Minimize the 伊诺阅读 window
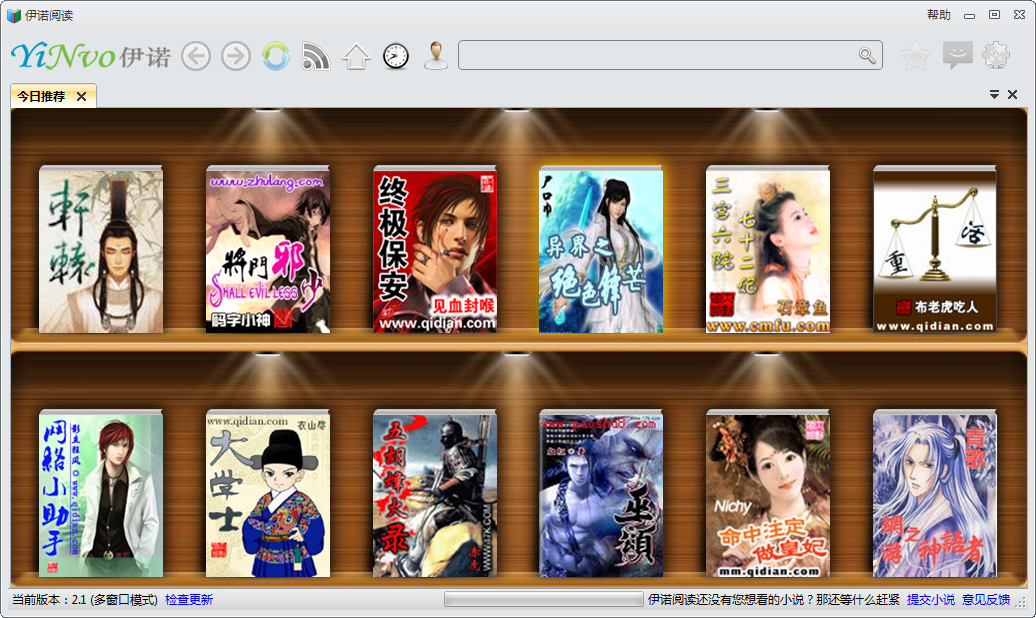Image resolution: width=1036 pixels, height=618 pixels. coord(969,15)
